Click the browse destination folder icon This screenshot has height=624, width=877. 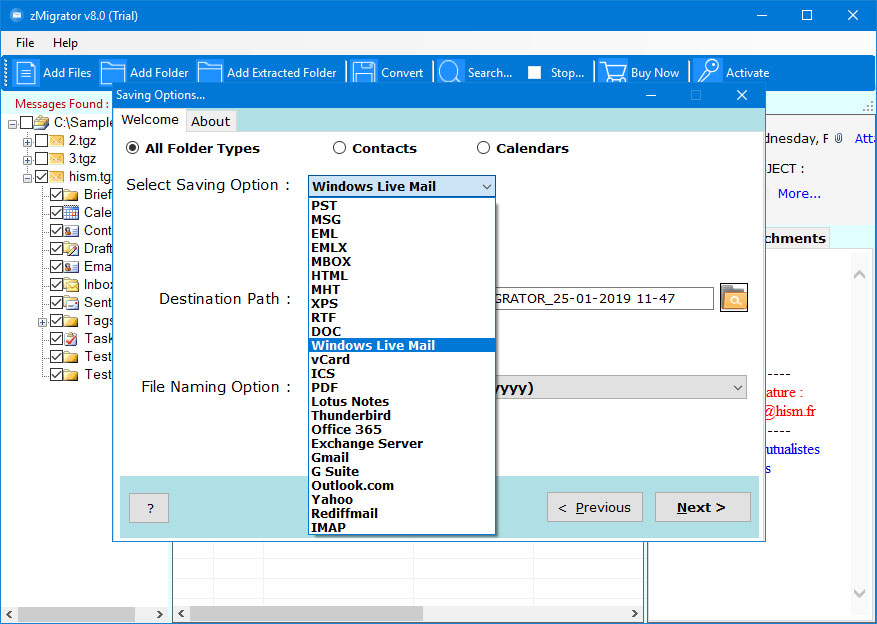click(x=734, y=297)
